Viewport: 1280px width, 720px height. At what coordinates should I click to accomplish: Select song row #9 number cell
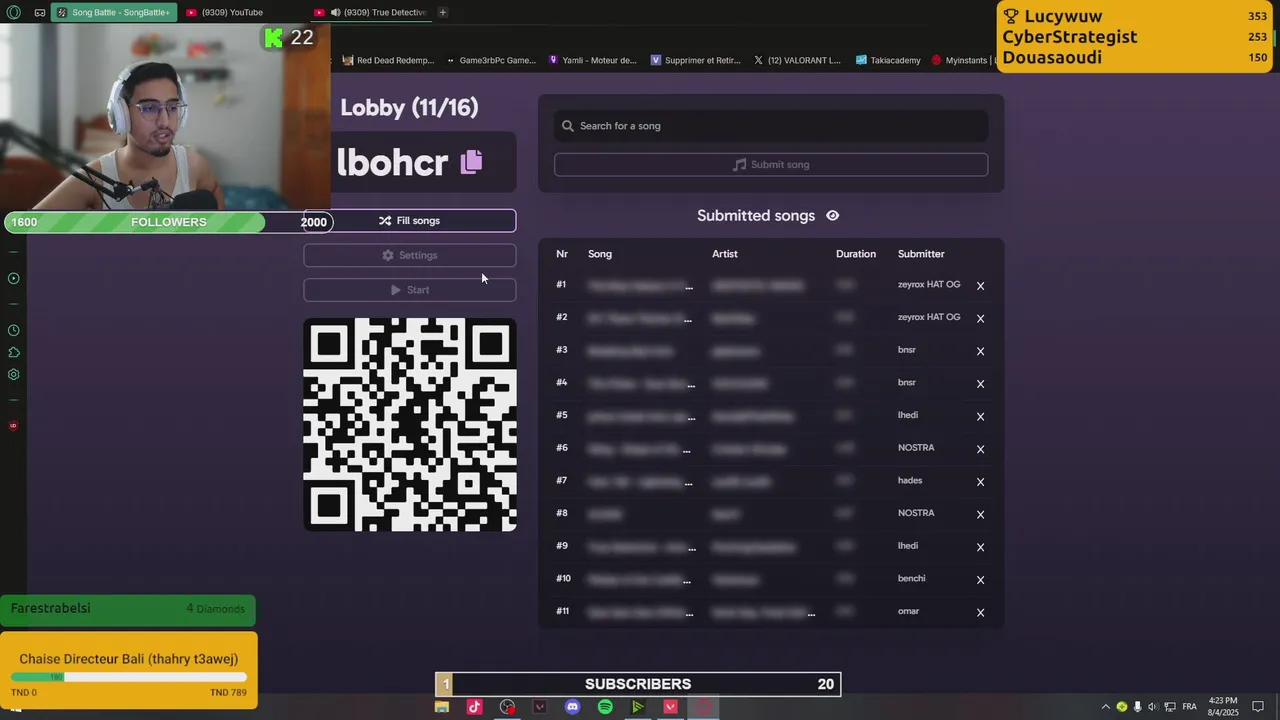[x=562, y=546]
